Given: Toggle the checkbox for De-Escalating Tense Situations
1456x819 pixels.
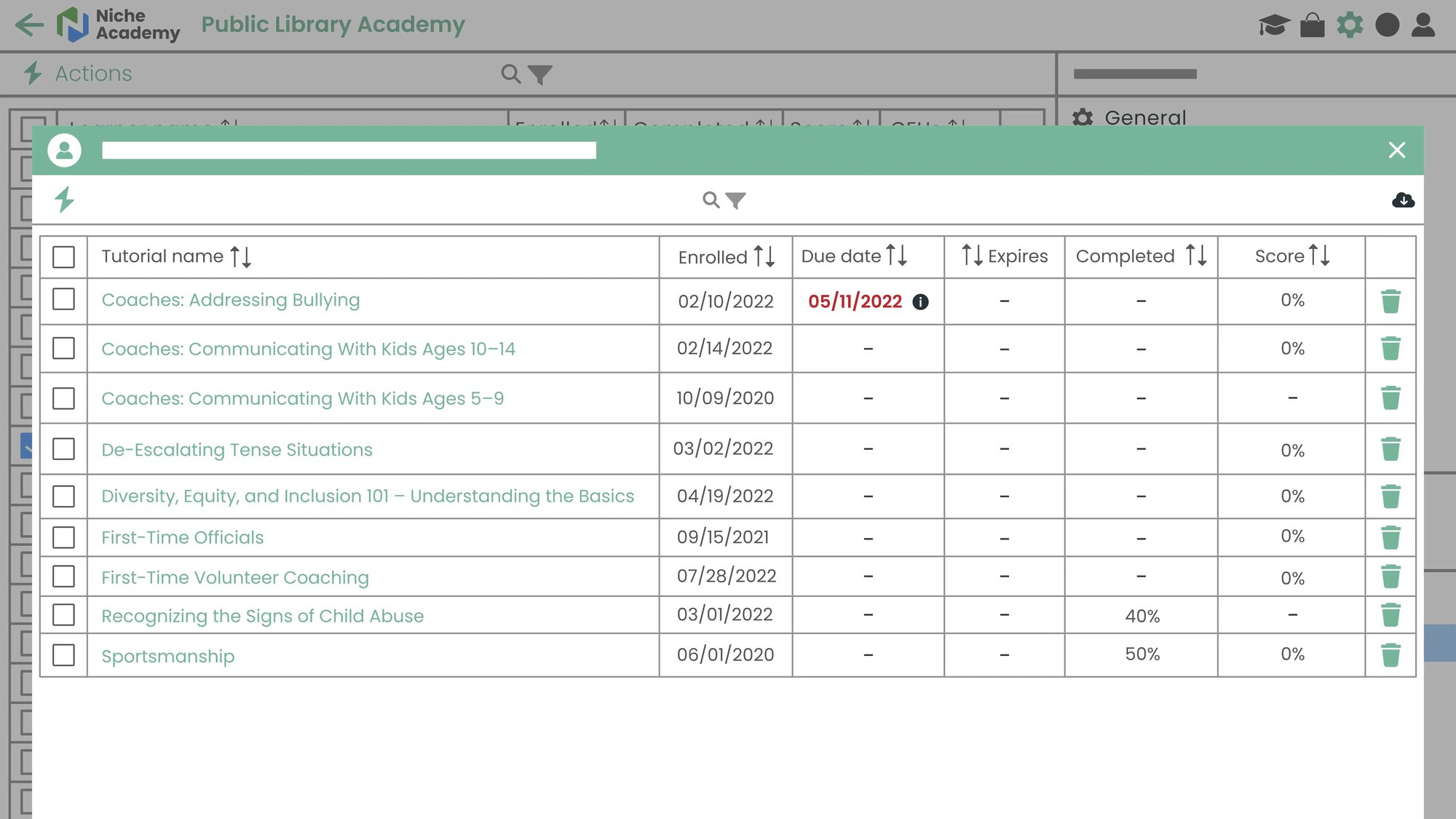Looking at the screenshot, I should pyautogui.click(x=64, y=449).
